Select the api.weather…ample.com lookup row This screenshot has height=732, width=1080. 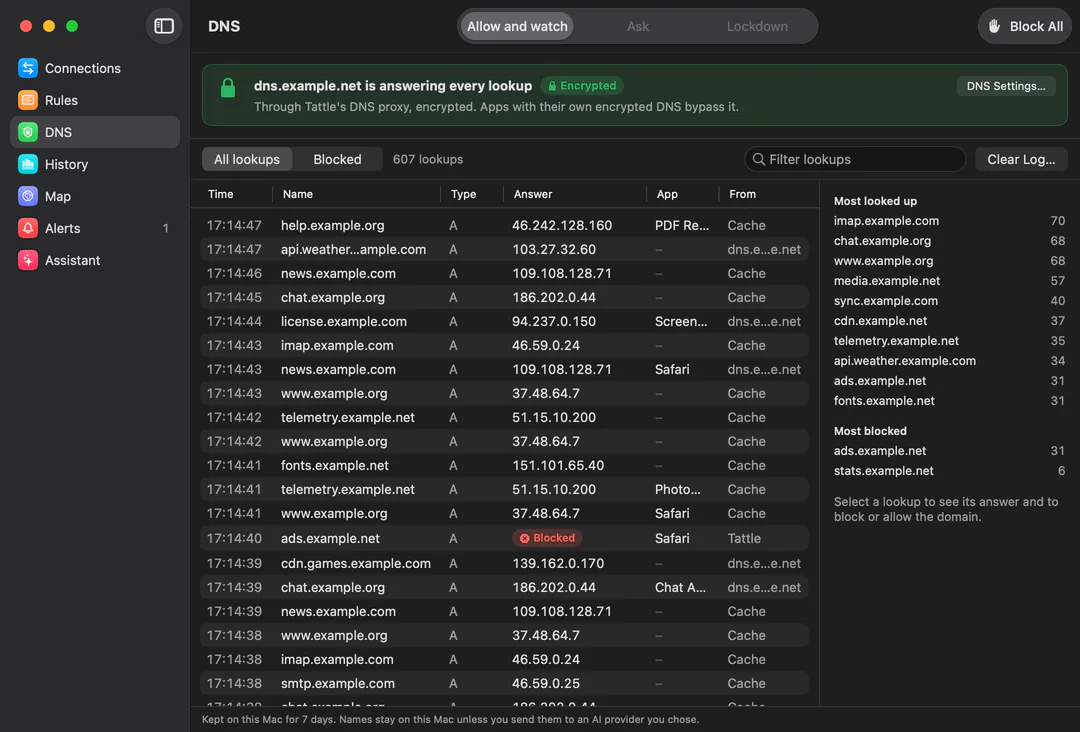tap(504, 249)
